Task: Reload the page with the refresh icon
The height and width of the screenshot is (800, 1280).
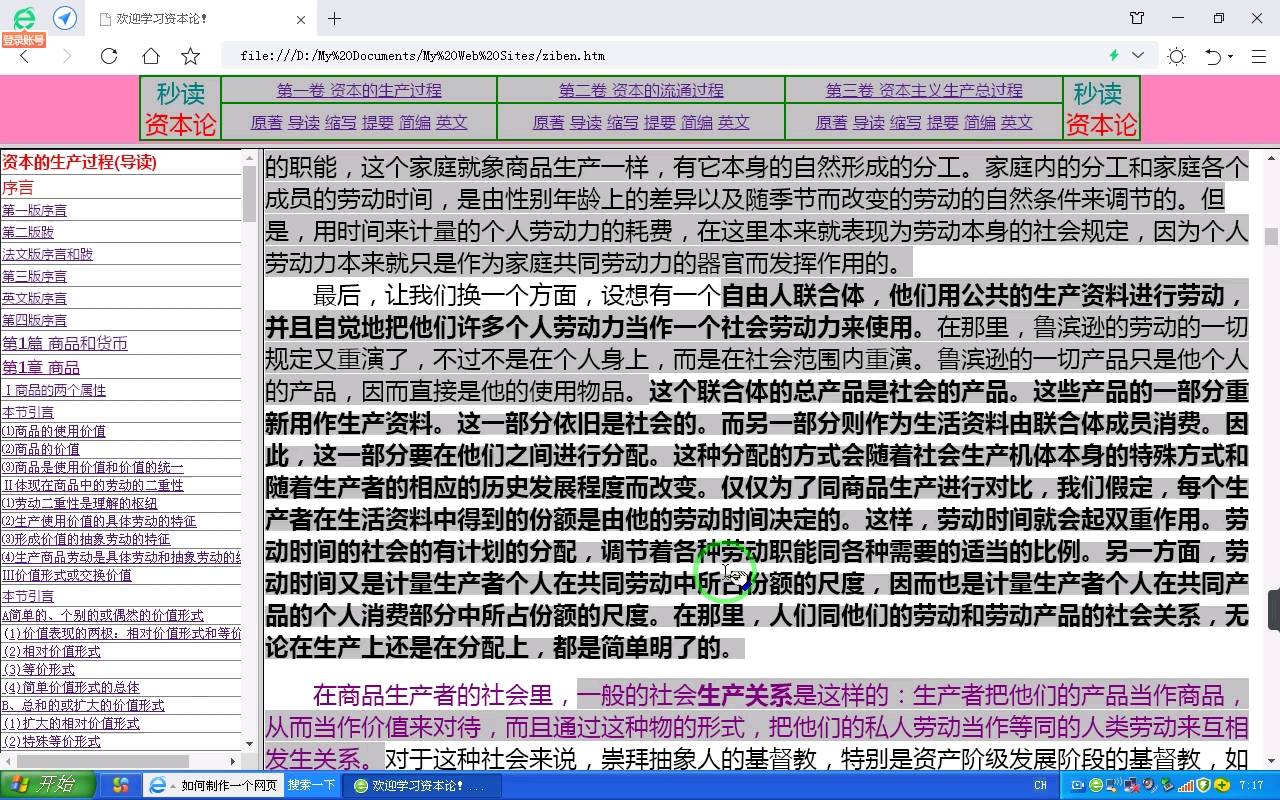Action: [x=109, y=56]
